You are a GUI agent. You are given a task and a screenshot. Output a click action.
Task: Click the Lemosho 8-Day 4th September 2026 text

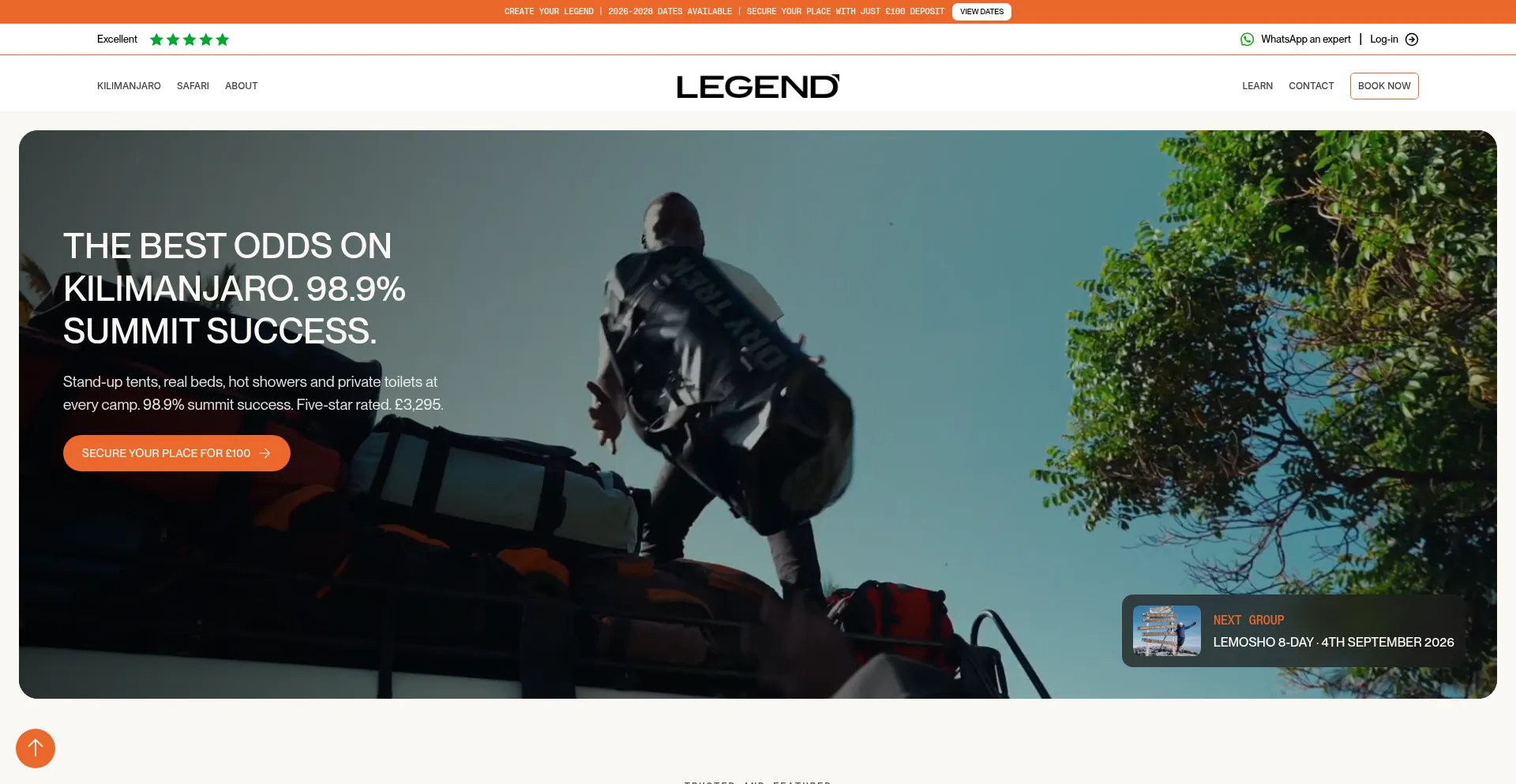[1334, 643]
